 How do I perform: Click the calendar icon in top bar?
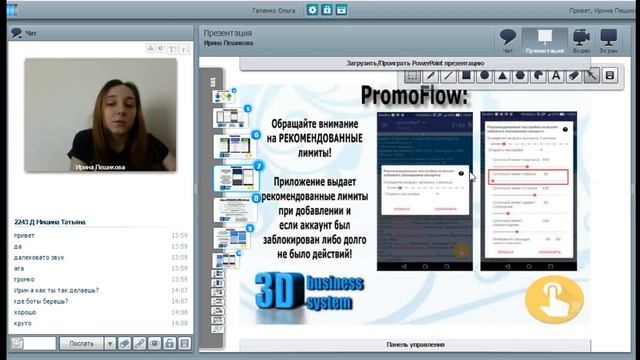pyautogui.click(x=342, y=10)
